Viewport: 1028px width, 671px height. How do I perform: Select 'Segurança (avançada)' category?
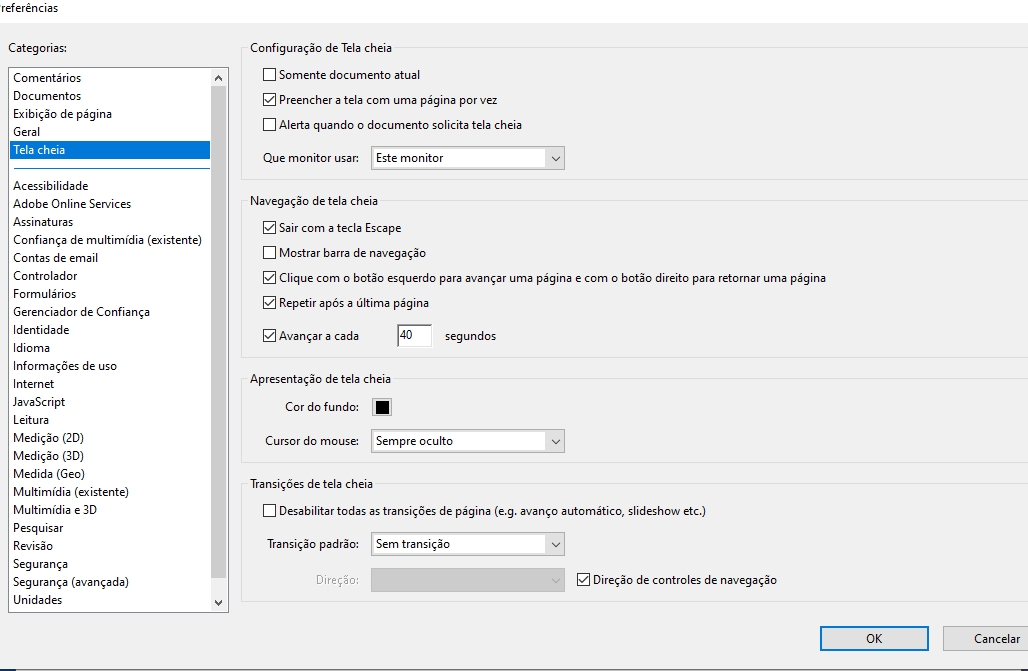point(71,582)
